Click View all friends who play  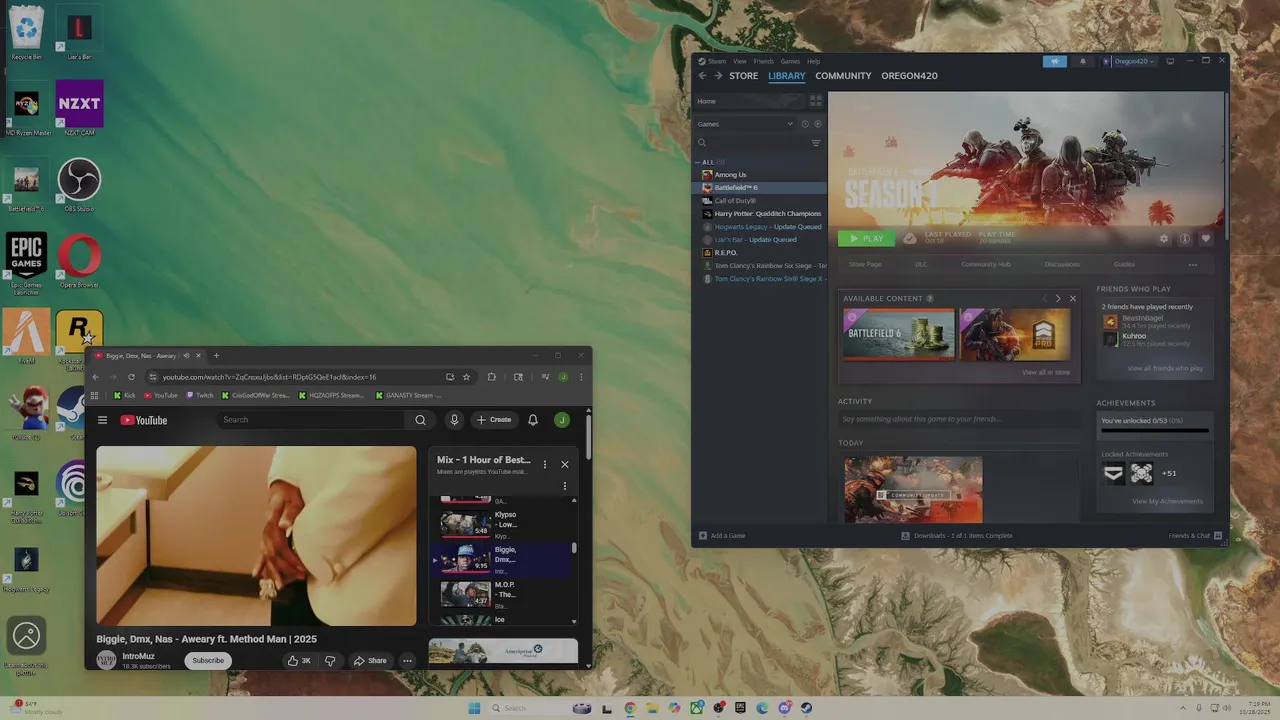pos(1165,369)
